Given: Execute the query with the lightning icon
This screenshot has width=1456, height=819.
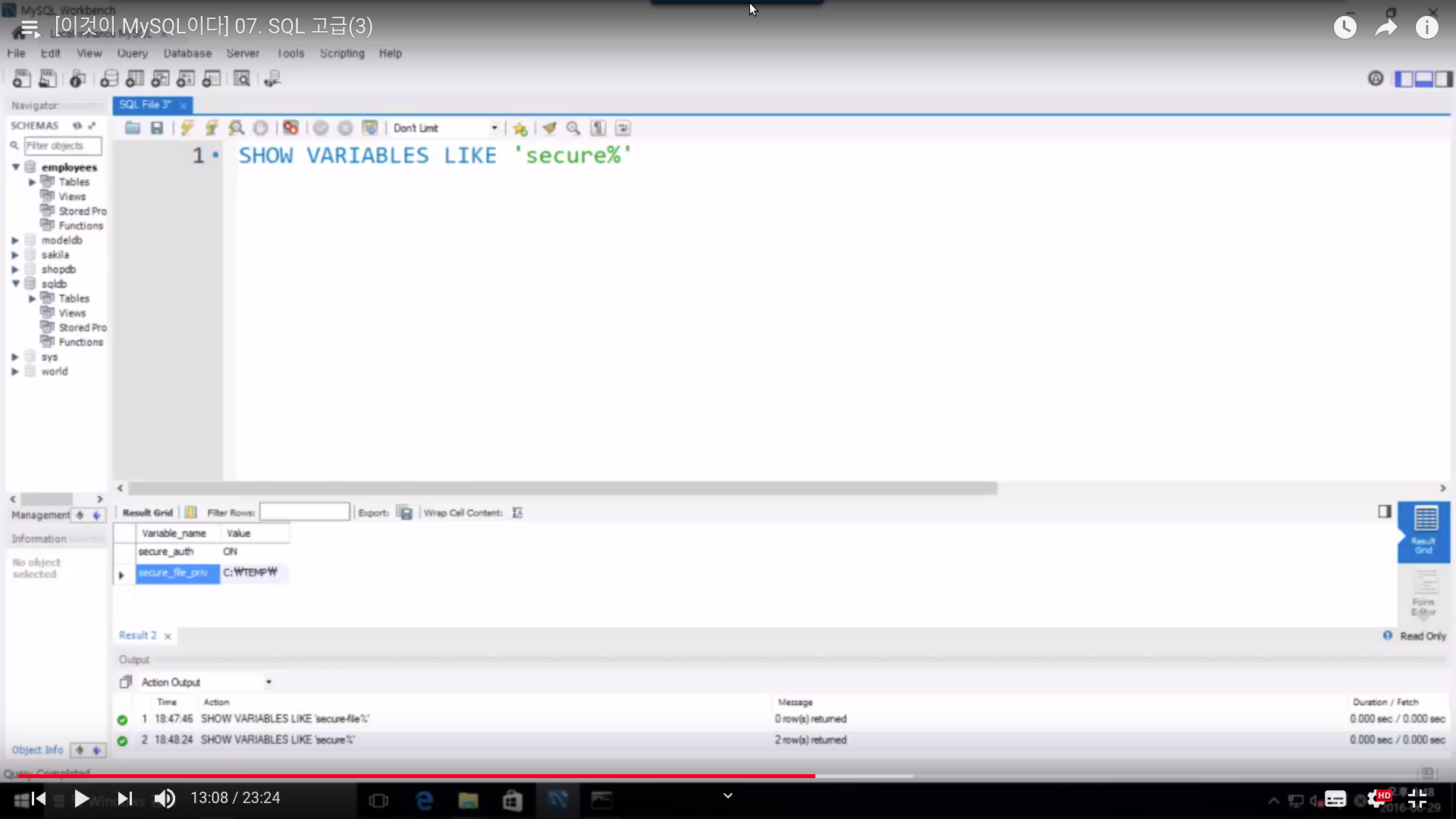Looking at the screenshot, I should click(187, 128).
